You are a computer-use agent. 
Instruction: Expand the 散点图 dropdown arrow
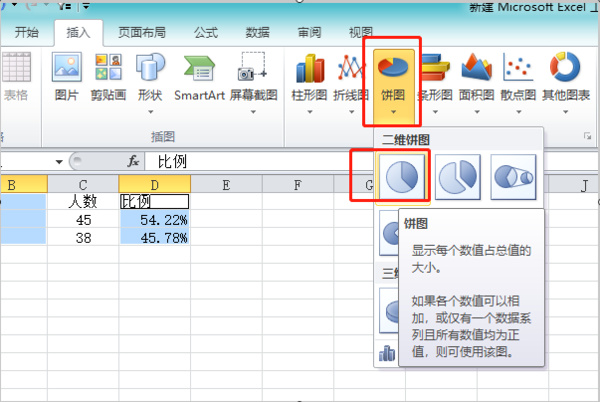[518, 112]
